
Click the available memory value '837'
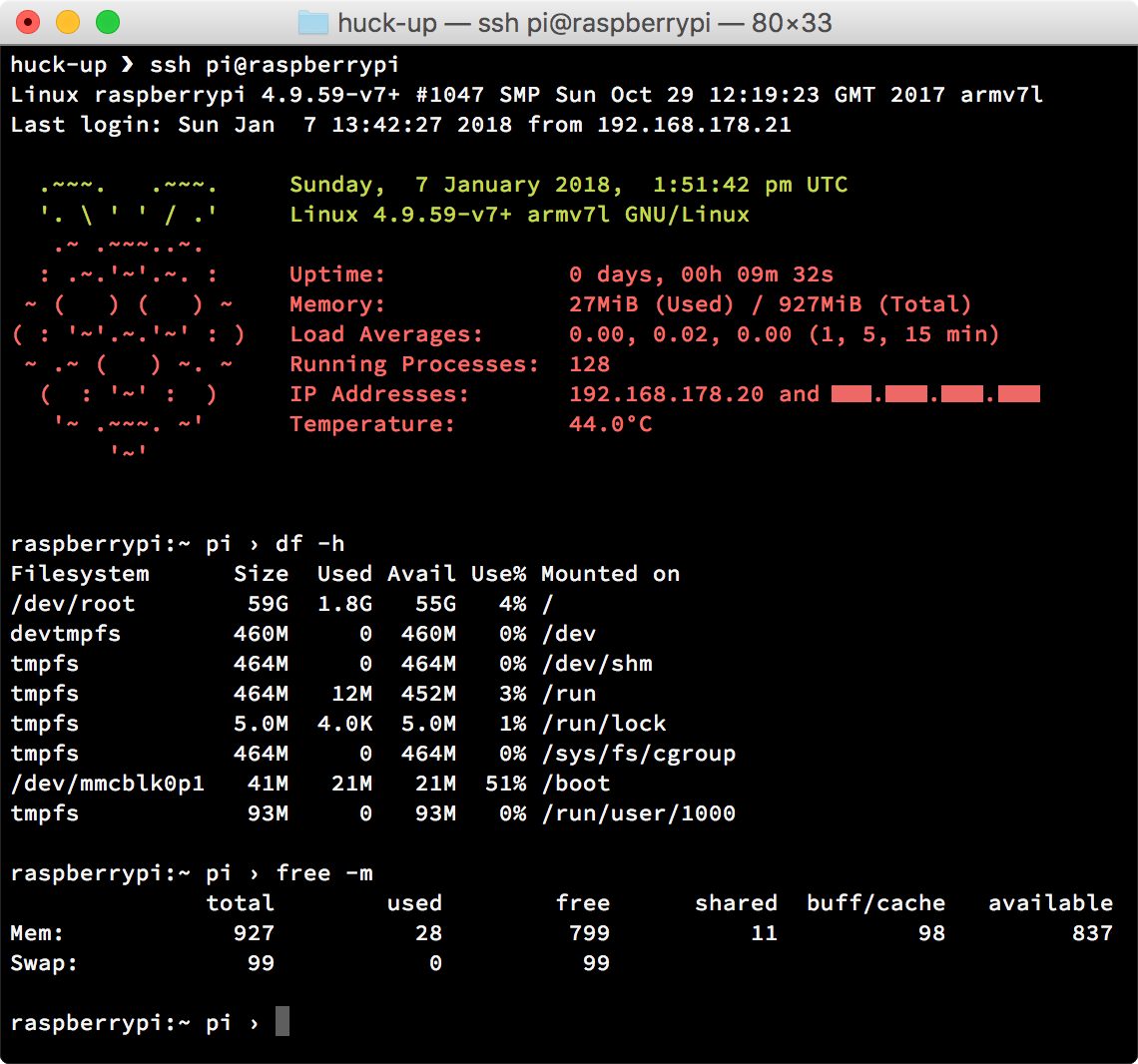coord(1092,933)
